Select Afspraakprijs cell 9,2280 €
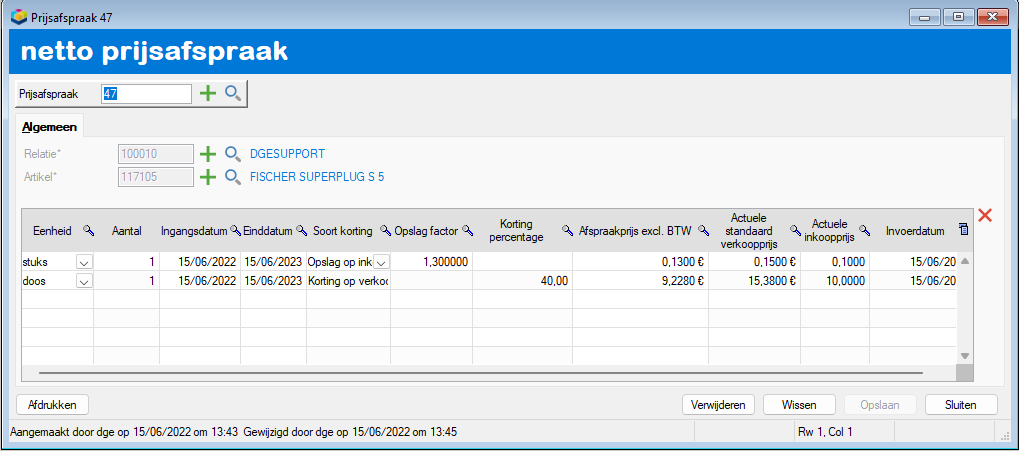1019x451 pixels. tap(641, 281)
